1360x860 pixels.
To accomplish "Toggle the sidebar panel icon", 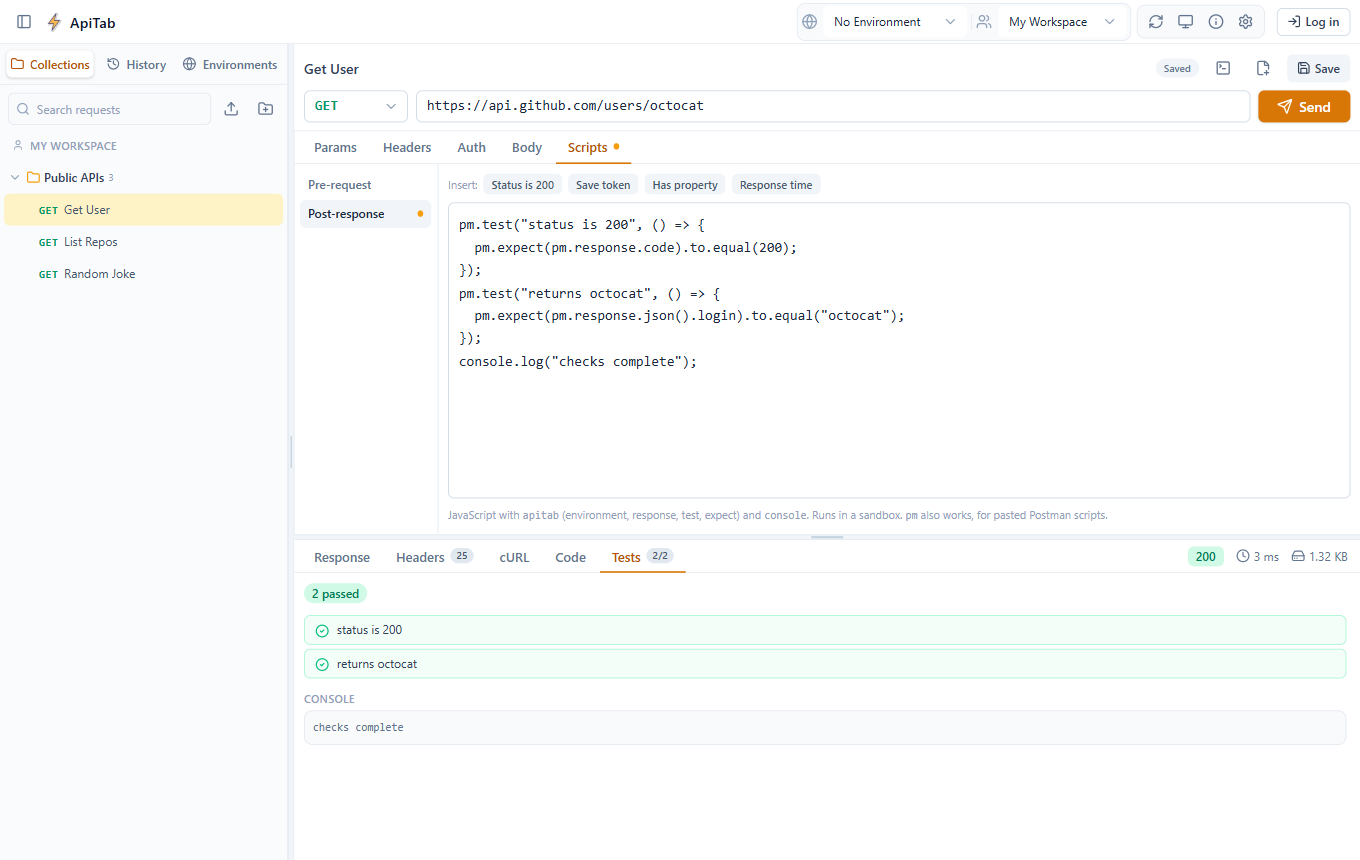I will pyautogui.click(x=24, y=22).
